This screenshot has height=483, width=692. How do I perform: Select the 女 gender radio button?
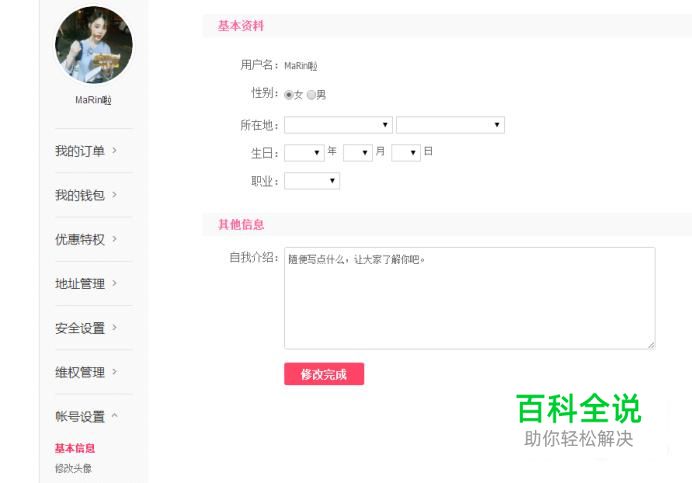(x=289, y=95)
